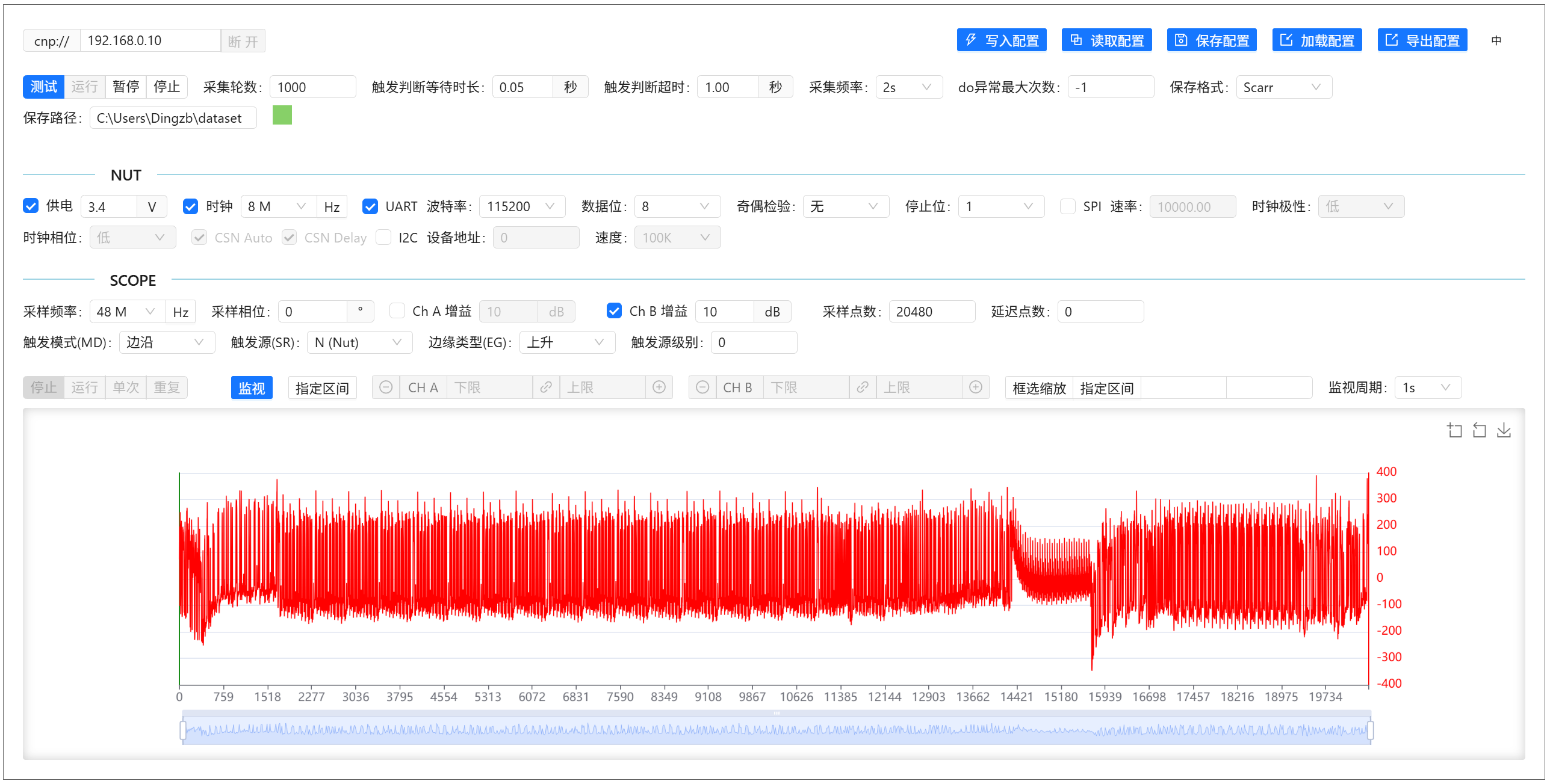Click CH A plus circle icon
Image resolution: width=1550 pixels, height=784 pixels.
tap(659, 387)
